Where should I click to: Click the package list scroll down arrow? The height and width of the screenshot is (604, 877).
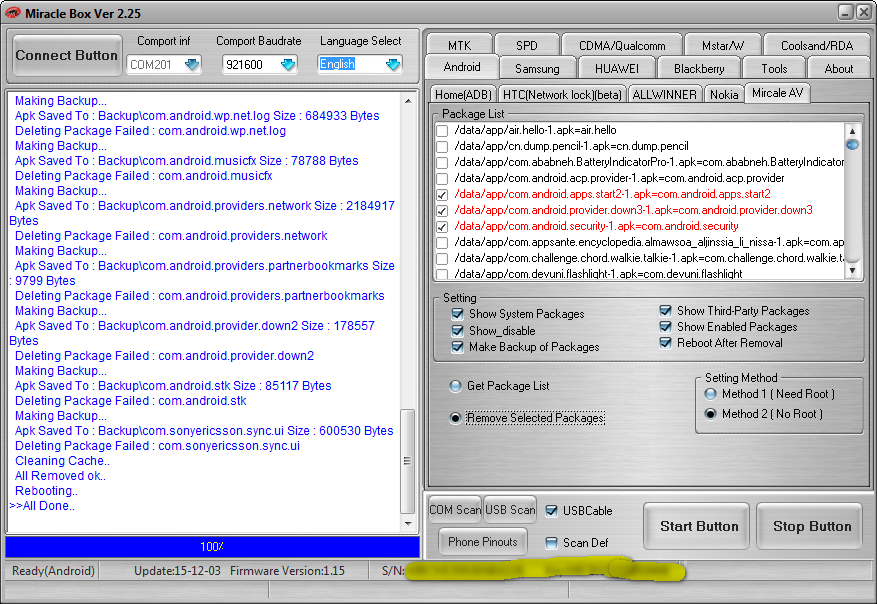(852, 271)
